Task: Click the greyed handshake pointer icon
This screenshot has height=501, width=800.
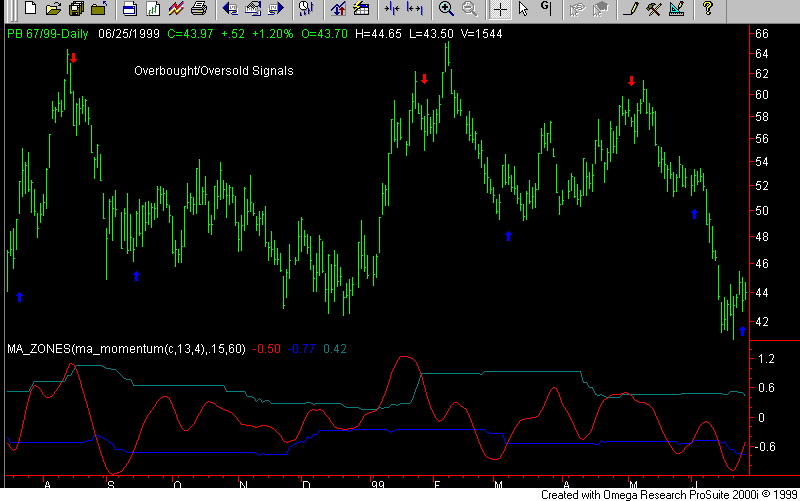Action: point(578,8)
